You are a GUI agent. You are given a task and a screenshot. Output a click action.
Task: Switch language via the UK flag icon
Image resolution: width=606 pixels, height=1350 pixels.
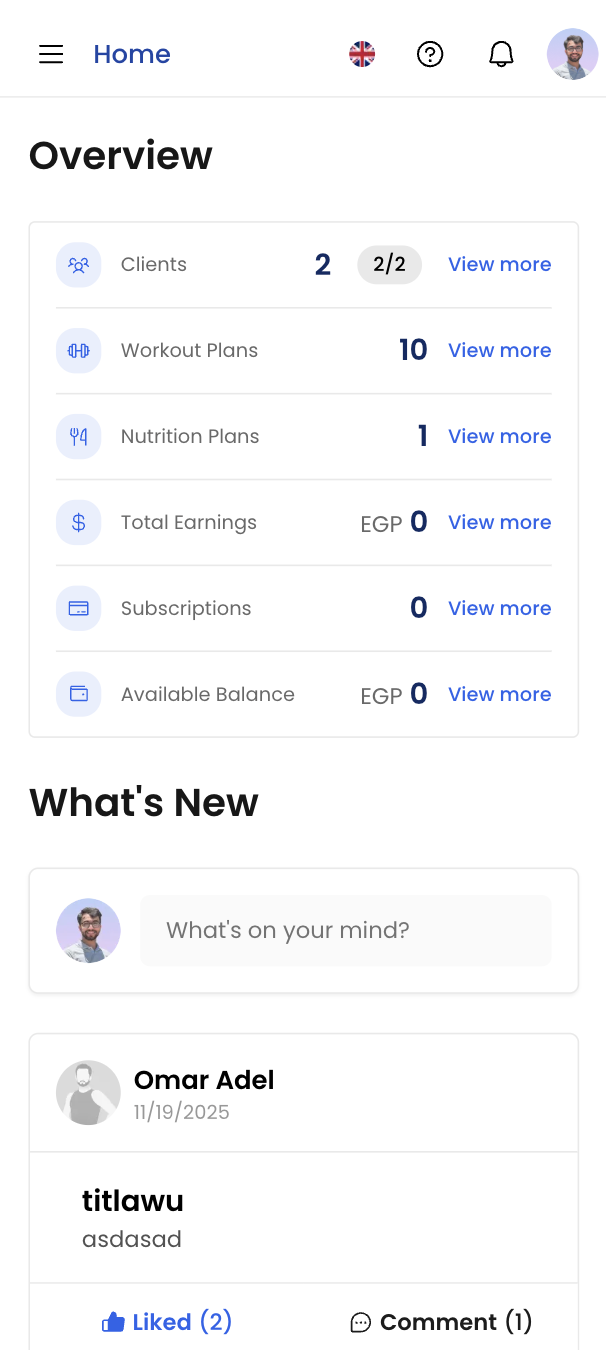point(362,54)
